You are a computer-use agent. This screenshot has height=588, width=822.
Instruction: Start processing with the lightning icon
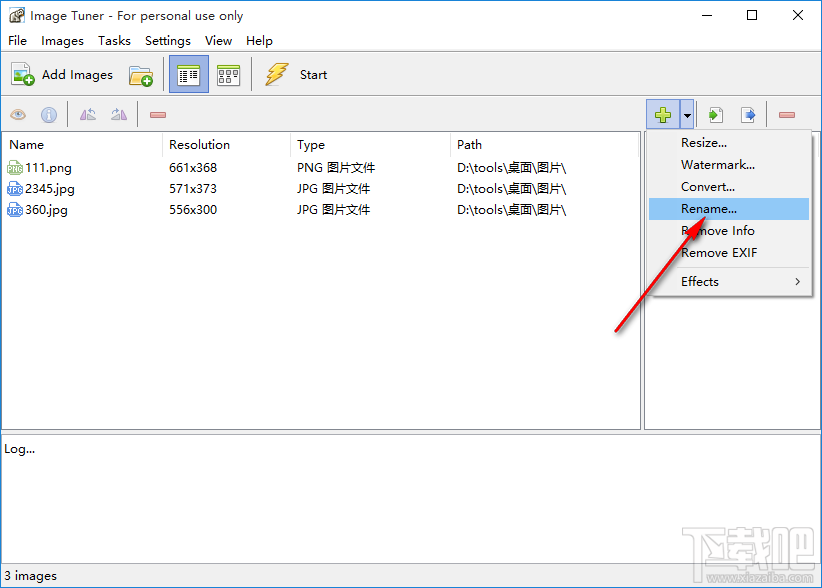click(277, 74)
